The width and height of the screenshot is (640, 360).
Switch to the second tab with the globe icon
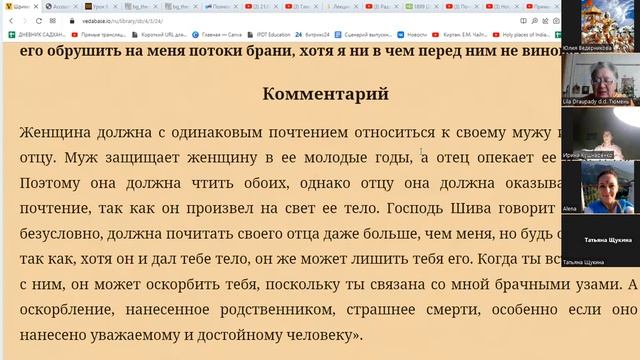point(61,7)
